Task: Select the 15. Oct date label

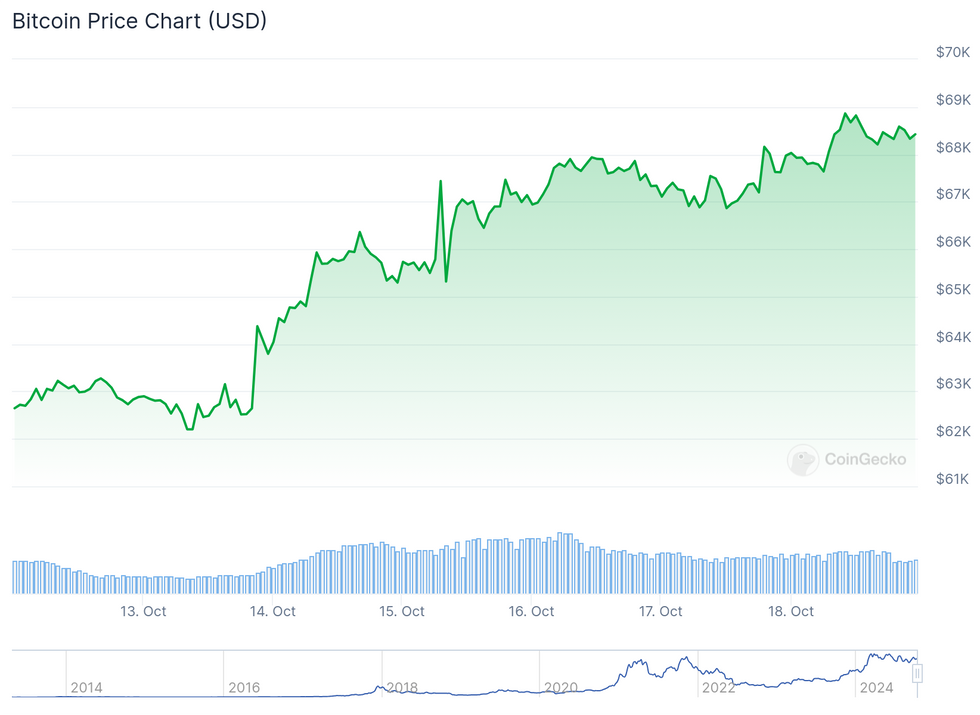Action: [402, 611]
